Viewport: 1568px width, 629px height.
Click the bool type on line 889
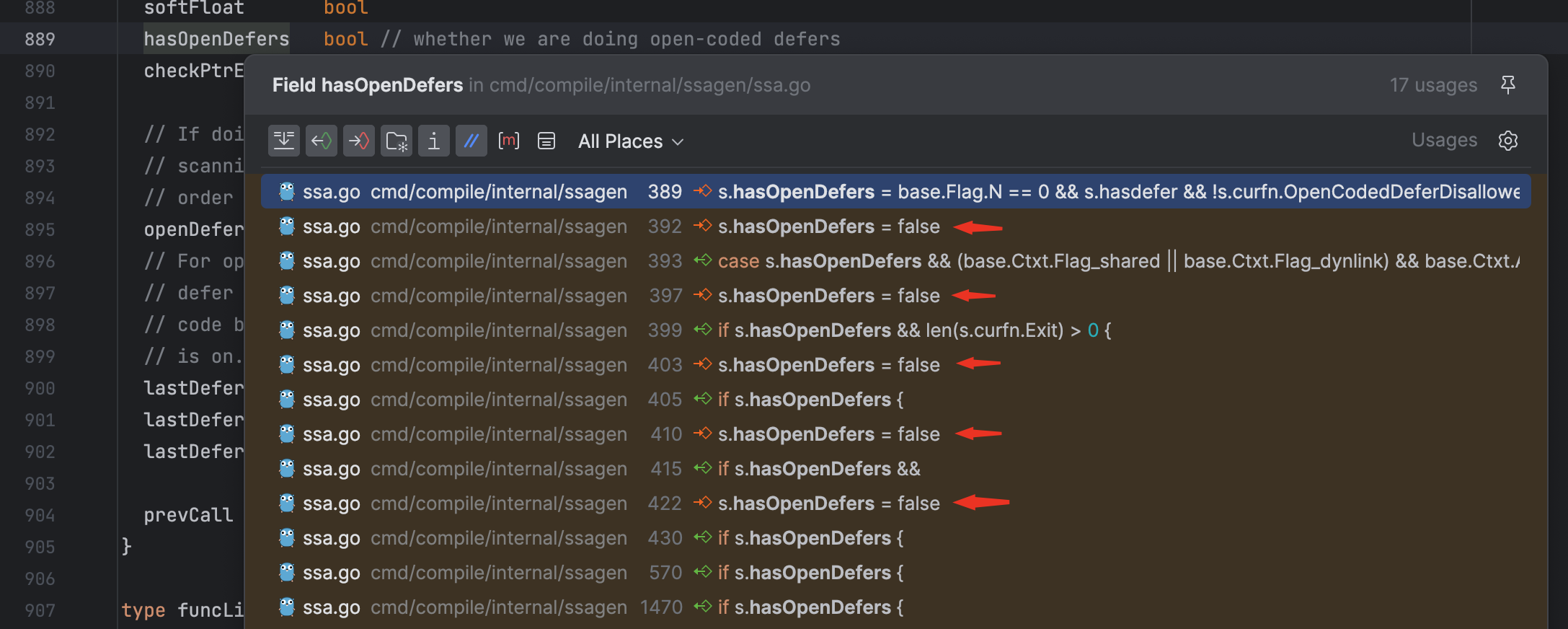346,39
